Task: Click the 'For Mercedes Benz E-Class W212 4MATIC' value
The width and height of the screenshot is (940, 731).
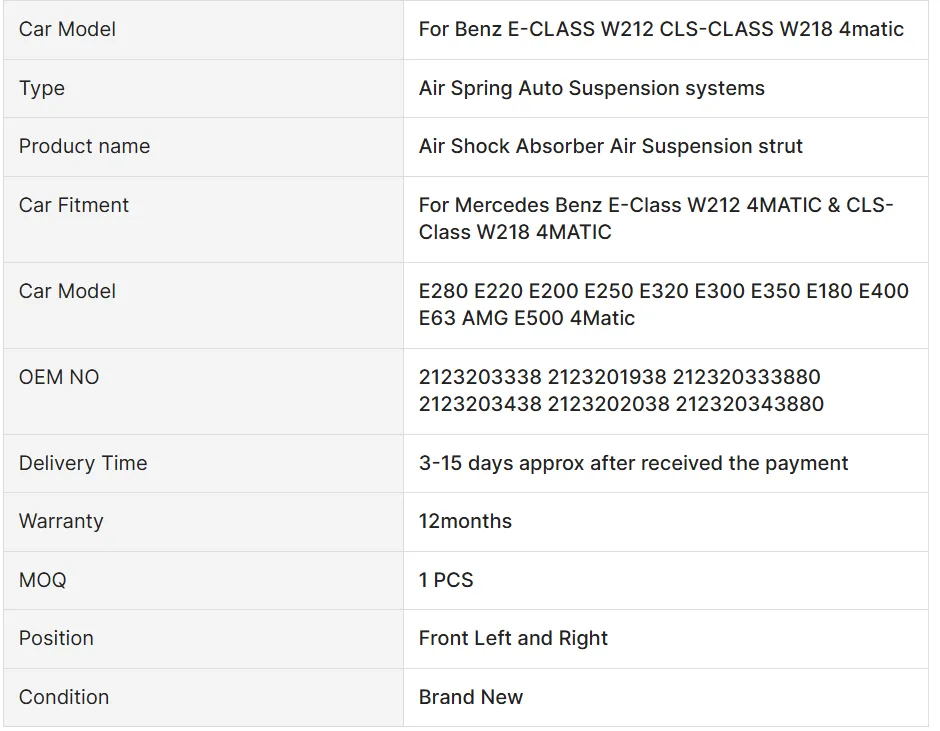Action: 655,218
